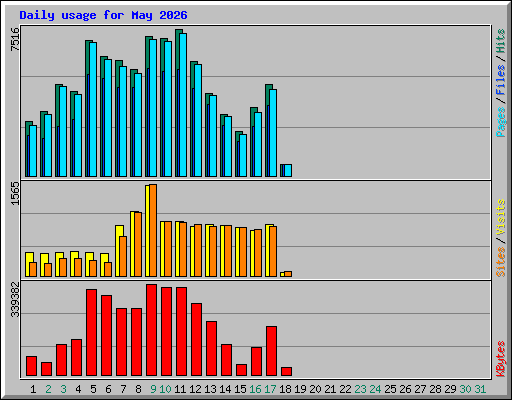Click the yellow "Visits" legend label
The width and height of the screenshot is (512, 400).
(x=501, y=217)
